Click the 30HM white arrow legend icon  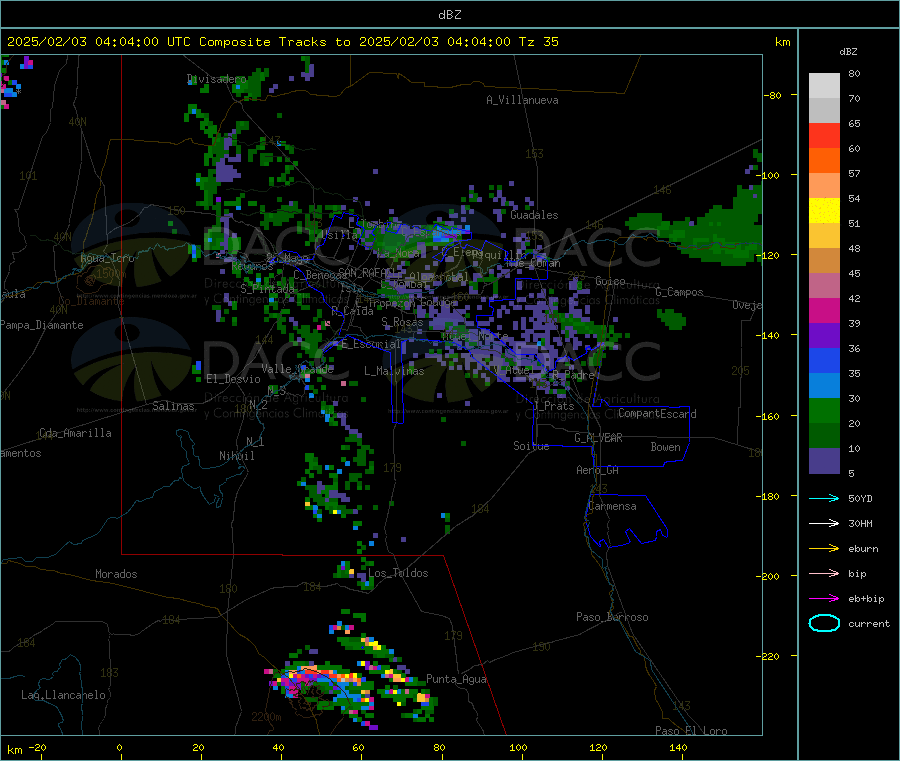coord(824,523)
